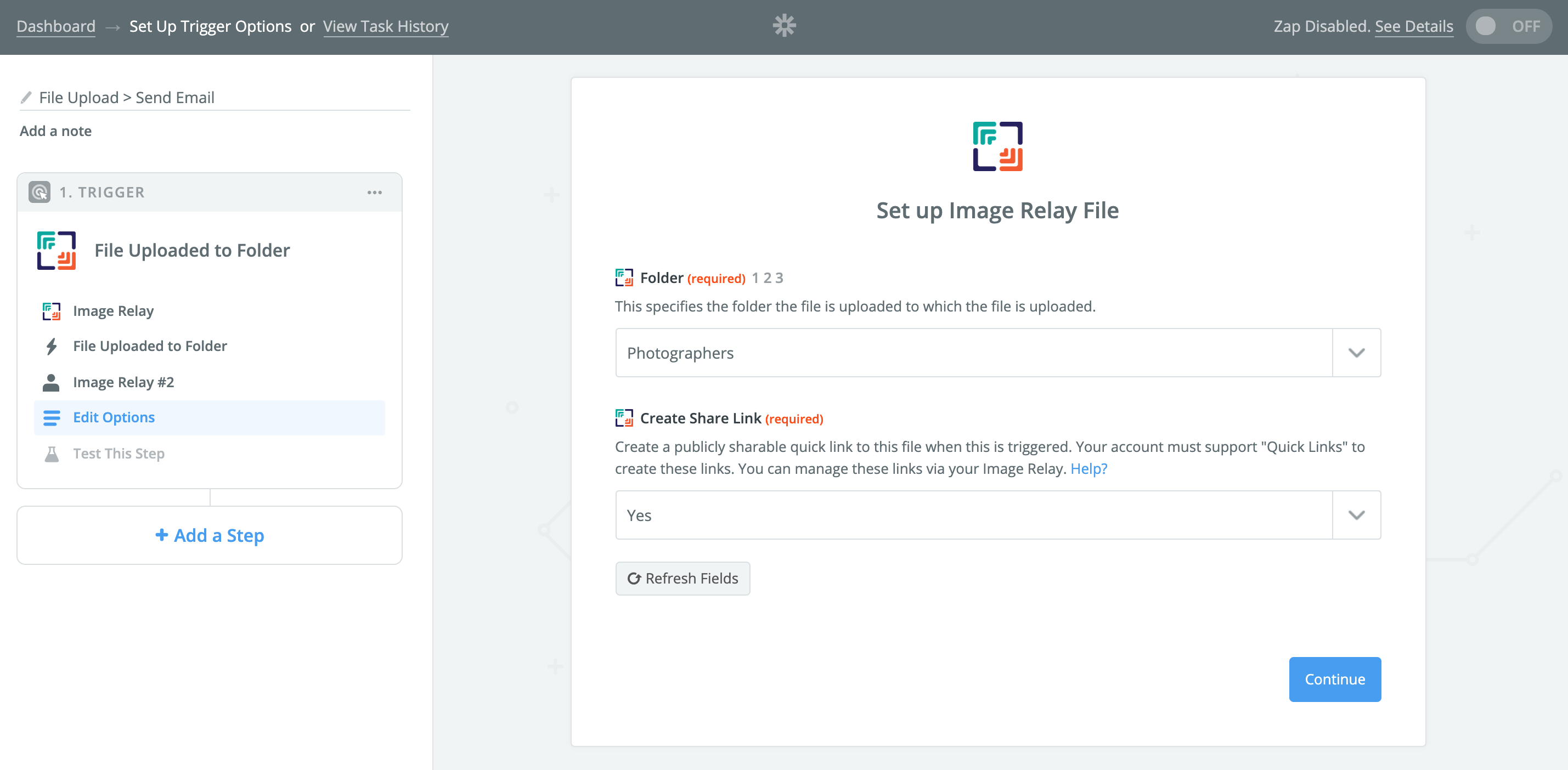Screen dimensions: 1568x770
Task: Toggle the Zap ON/OFF switch
Action: [1508, 26]
